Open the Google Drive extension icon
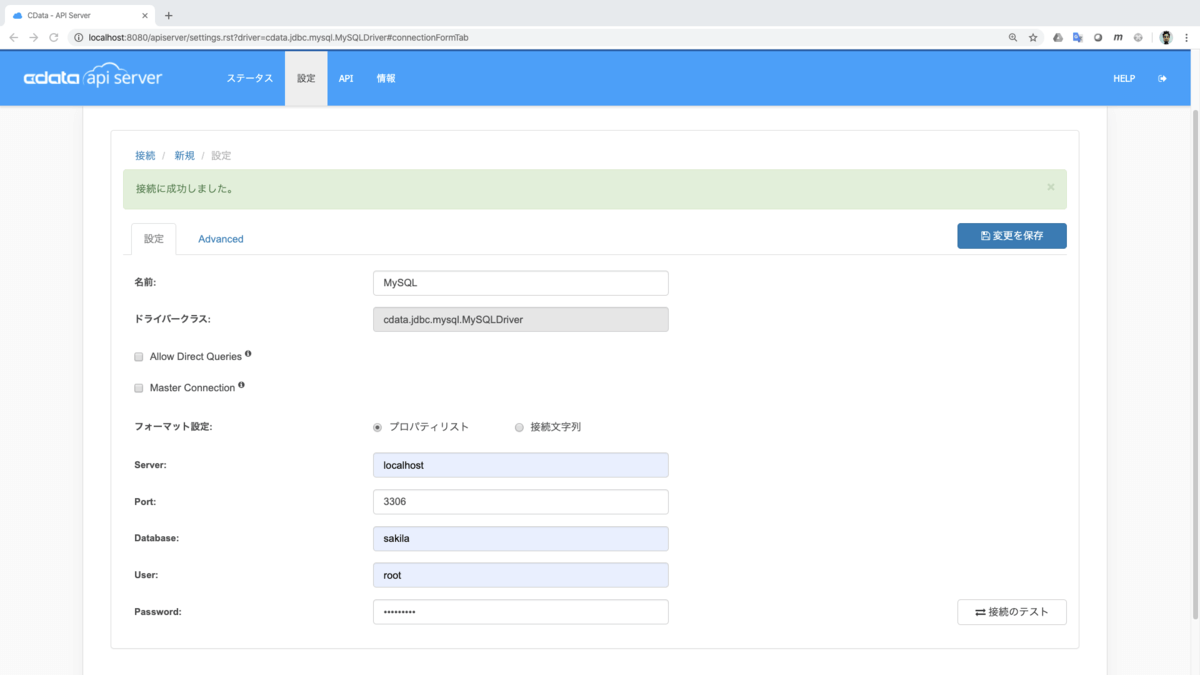Image resolution: width=1200 pixels, height=675 pixels. coord(1058,37)
